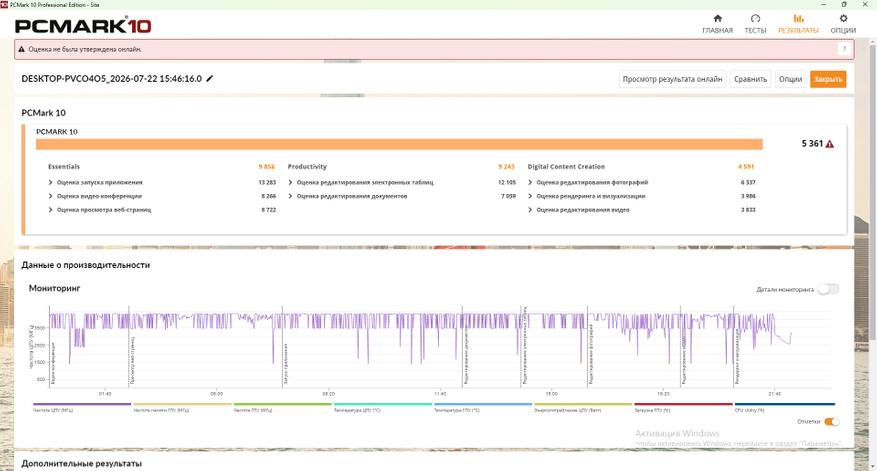Click the spreadsheet score 12 105

pos(507,182)
